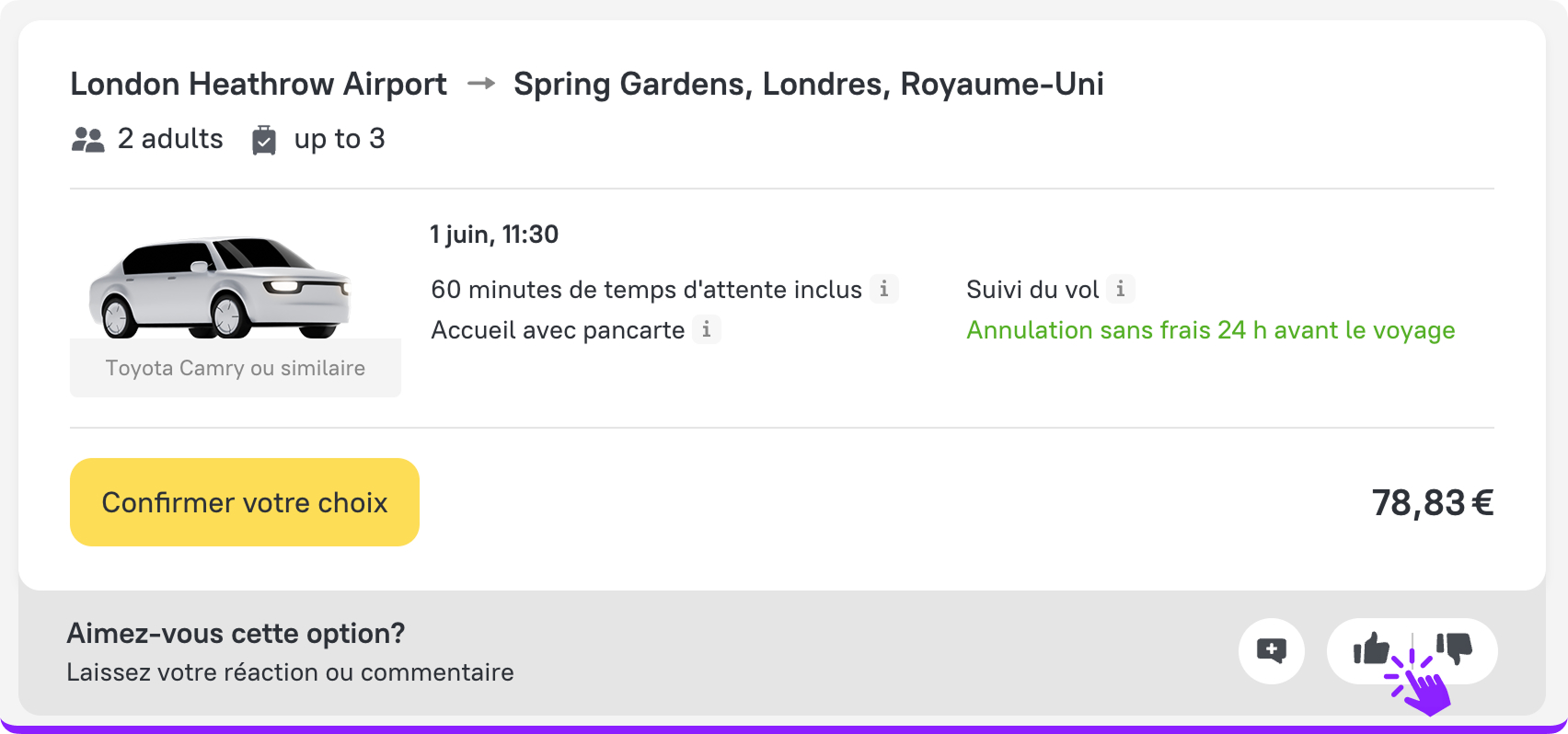Click the 2 adults passenger count
Image resolution: width=1568 pixels, height=734 pixels.
coord(170,139)
